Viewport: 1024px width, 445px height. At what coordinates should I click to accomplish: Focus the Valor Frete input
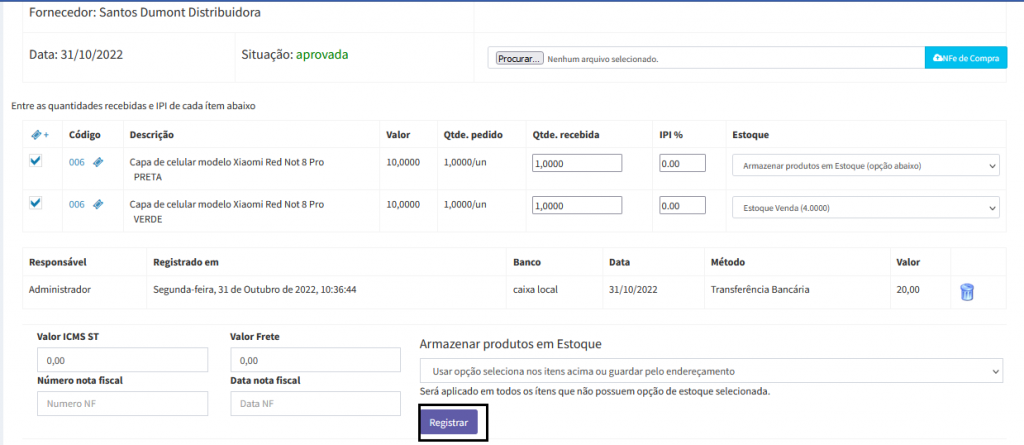[315, 360]
